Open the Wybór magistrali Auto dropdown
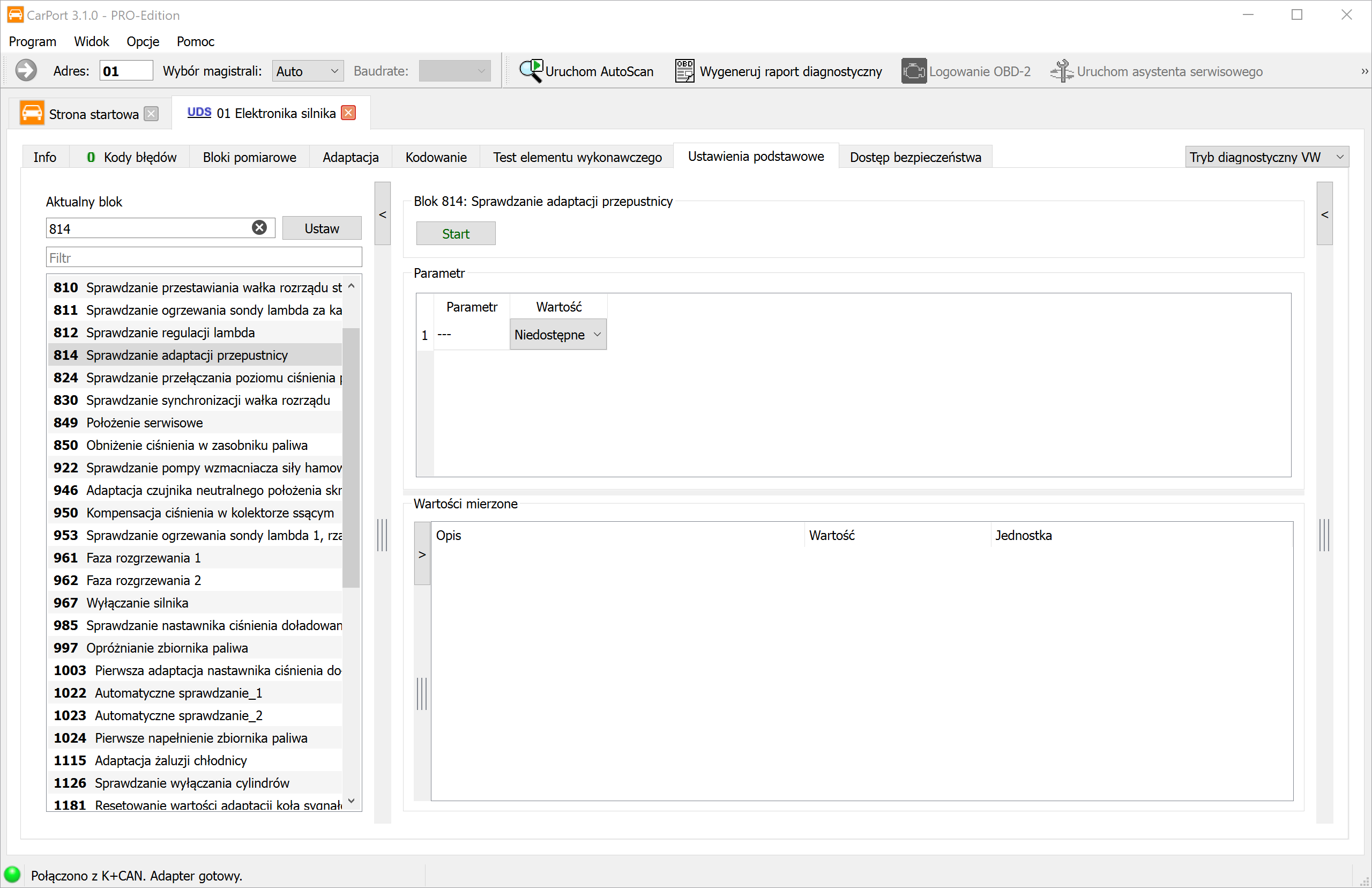Viewport: 1372px width, 888px height. (308, 71)
